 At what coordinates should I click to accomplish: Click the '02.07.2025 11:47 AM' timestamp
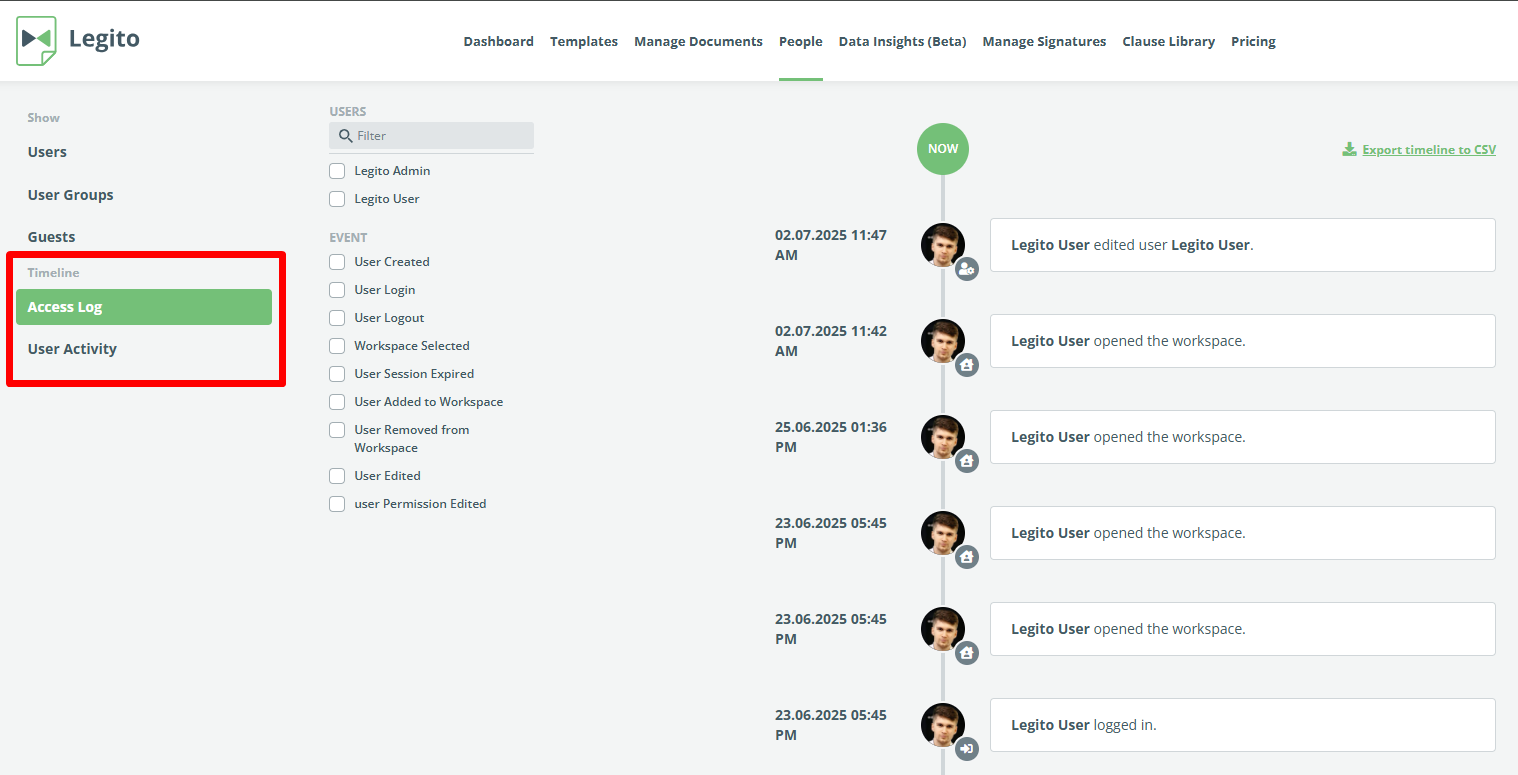(831, 245)
